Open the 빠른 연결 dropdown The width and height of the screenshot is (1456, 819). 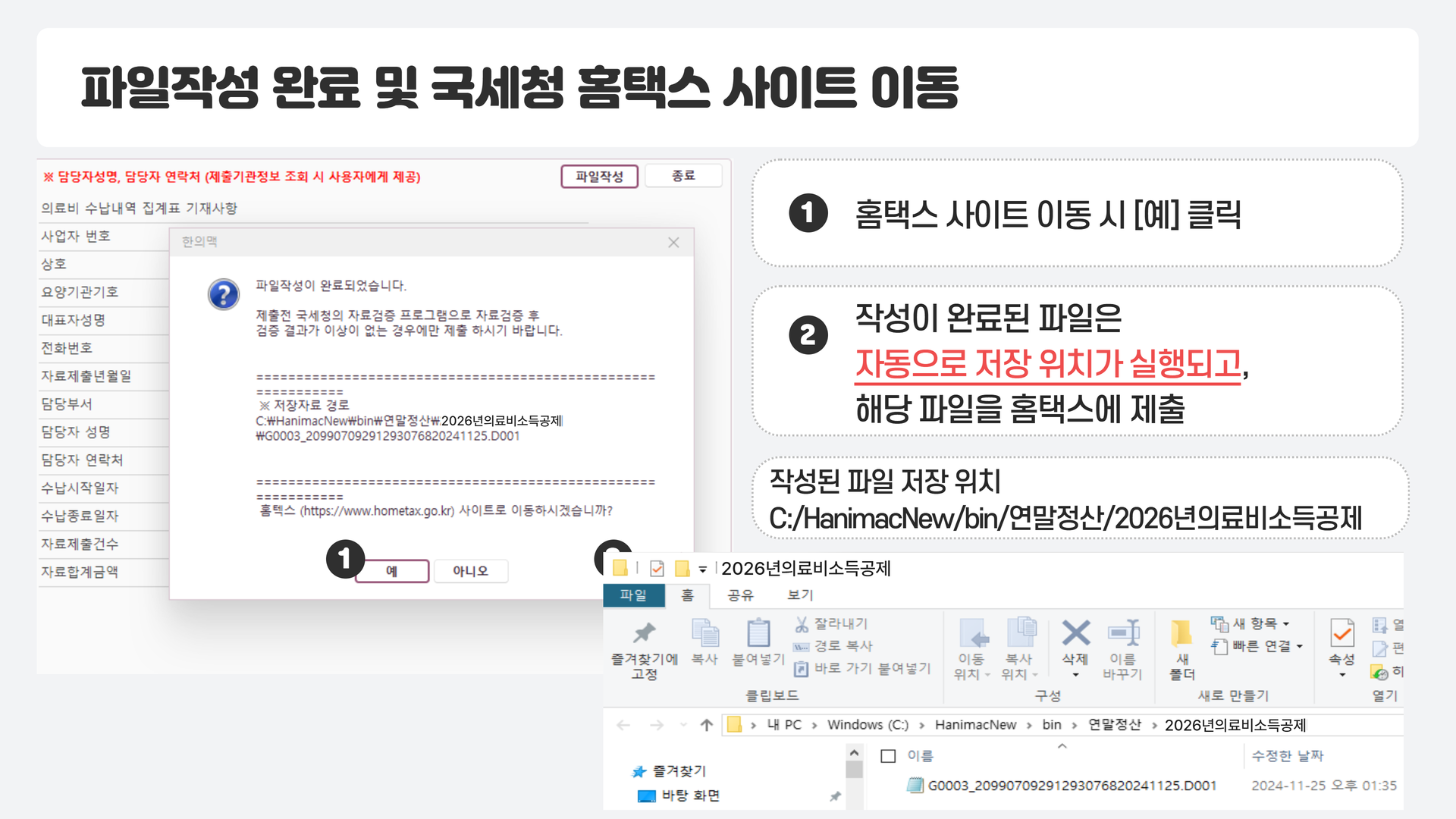coord(1301,646)
